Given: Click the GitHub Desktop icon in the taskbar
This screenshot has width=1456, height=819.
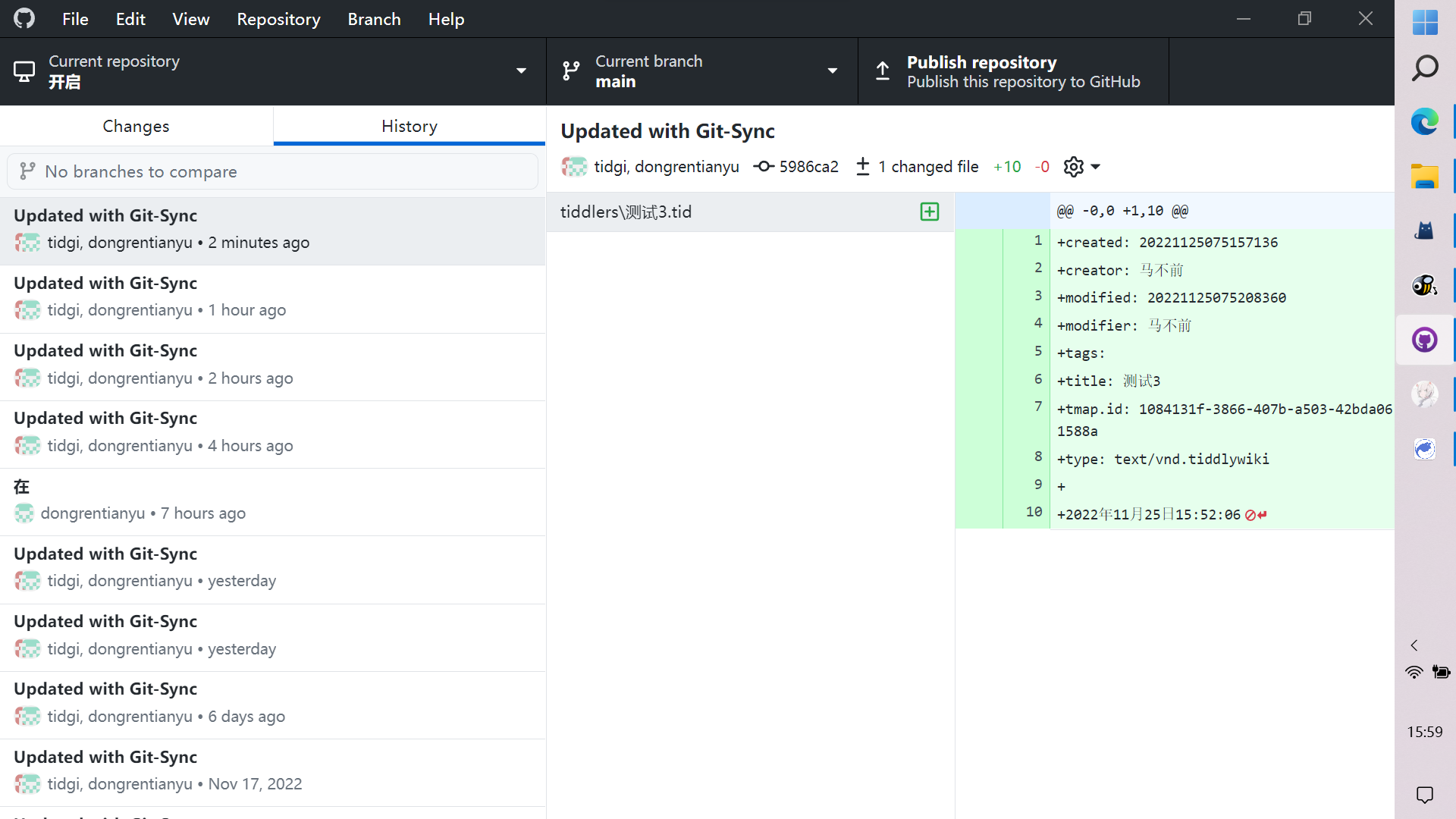Looking at the screenshot, I should [1424, 340].
